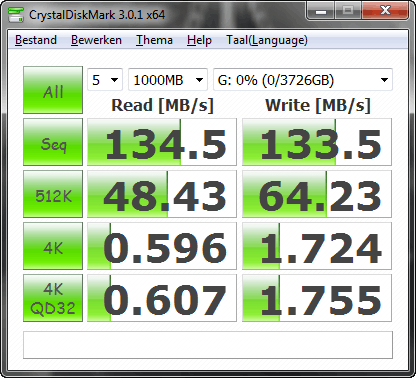
Task: Click the Seq write result 133.5
Action: click(317, 142)
